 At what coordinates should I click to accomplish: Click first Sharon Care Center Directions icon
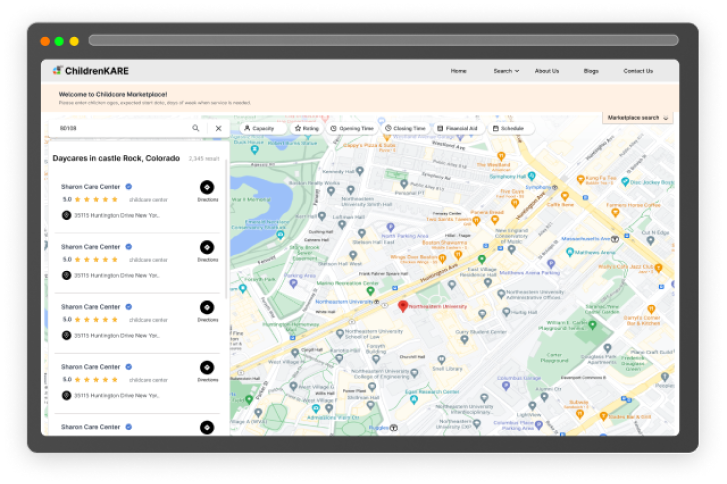(207, 187)
